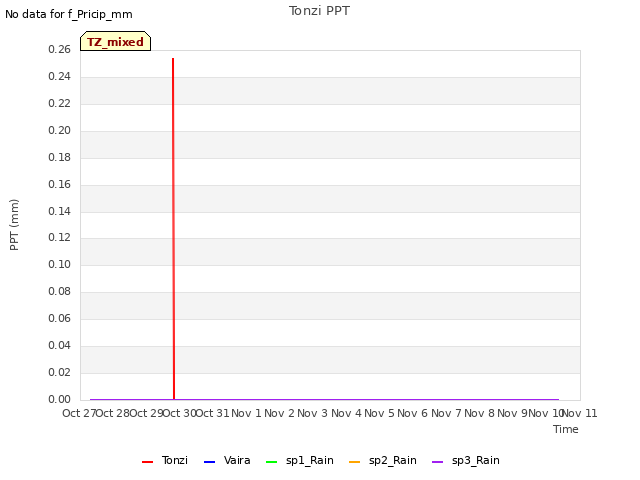Click the Tonzi PPT chart title
Image resolution: width=640 pixels, height=480 pixels.
(x=319, y=11)
